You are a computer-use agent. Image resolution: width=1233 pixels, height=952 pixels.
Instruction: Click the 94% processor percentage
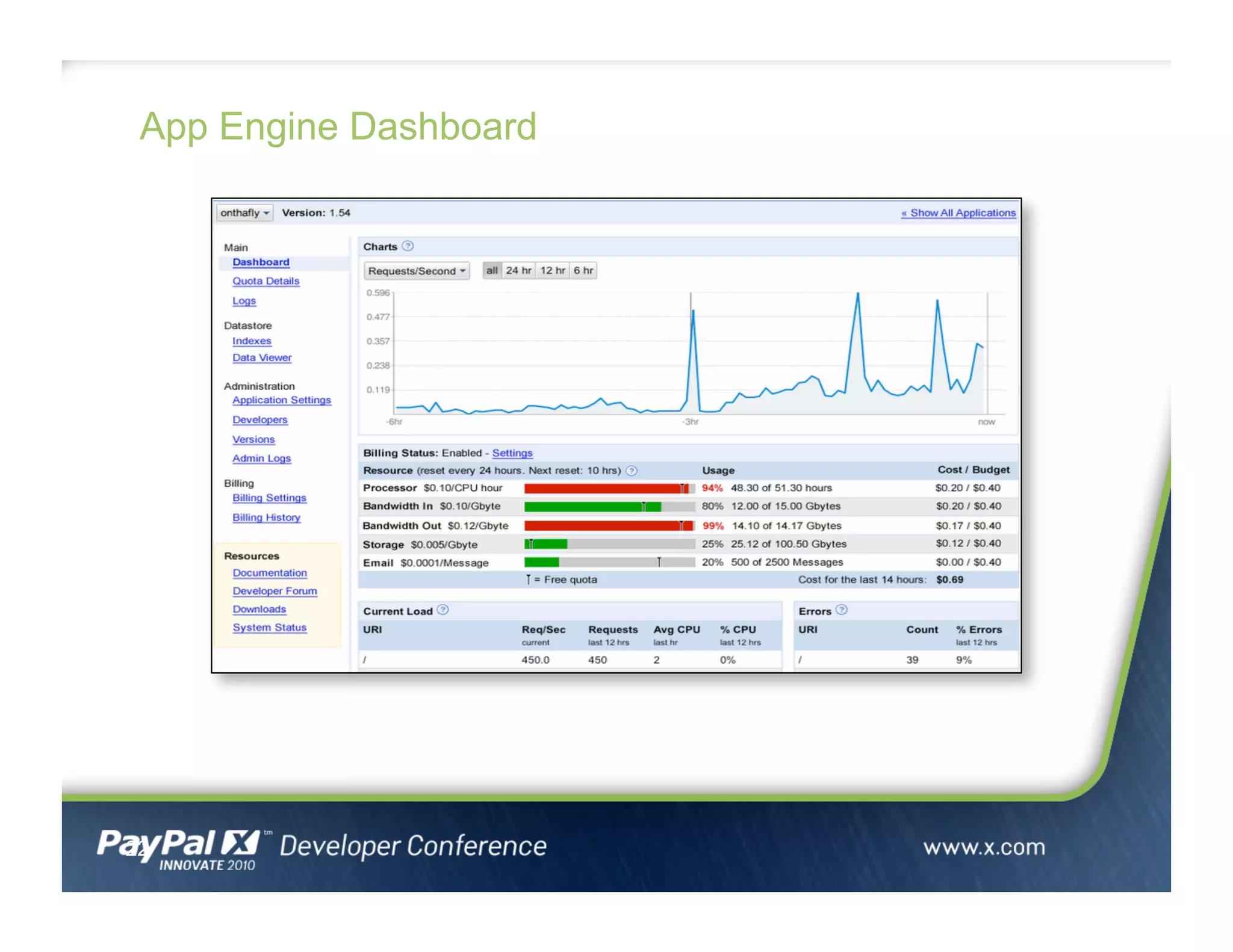click(x=712, y=488)
